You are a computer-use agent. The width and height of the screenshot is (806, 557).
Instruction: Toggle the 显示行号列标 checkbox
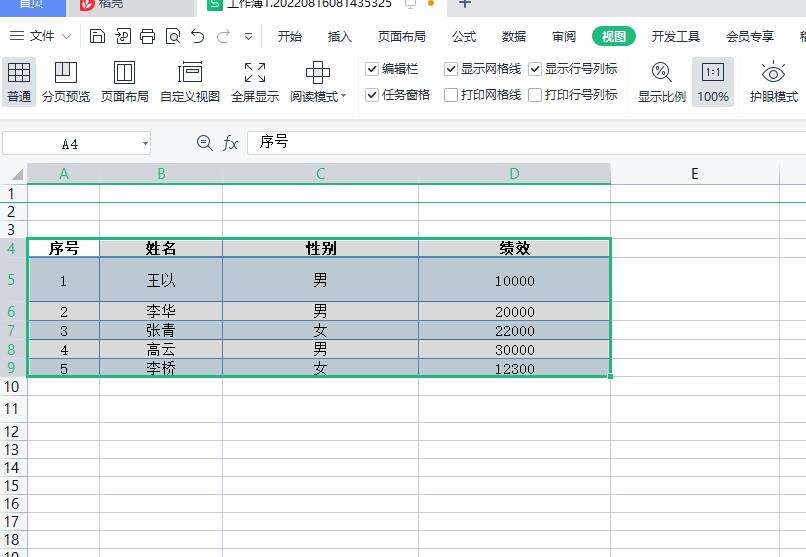(535, 69)
